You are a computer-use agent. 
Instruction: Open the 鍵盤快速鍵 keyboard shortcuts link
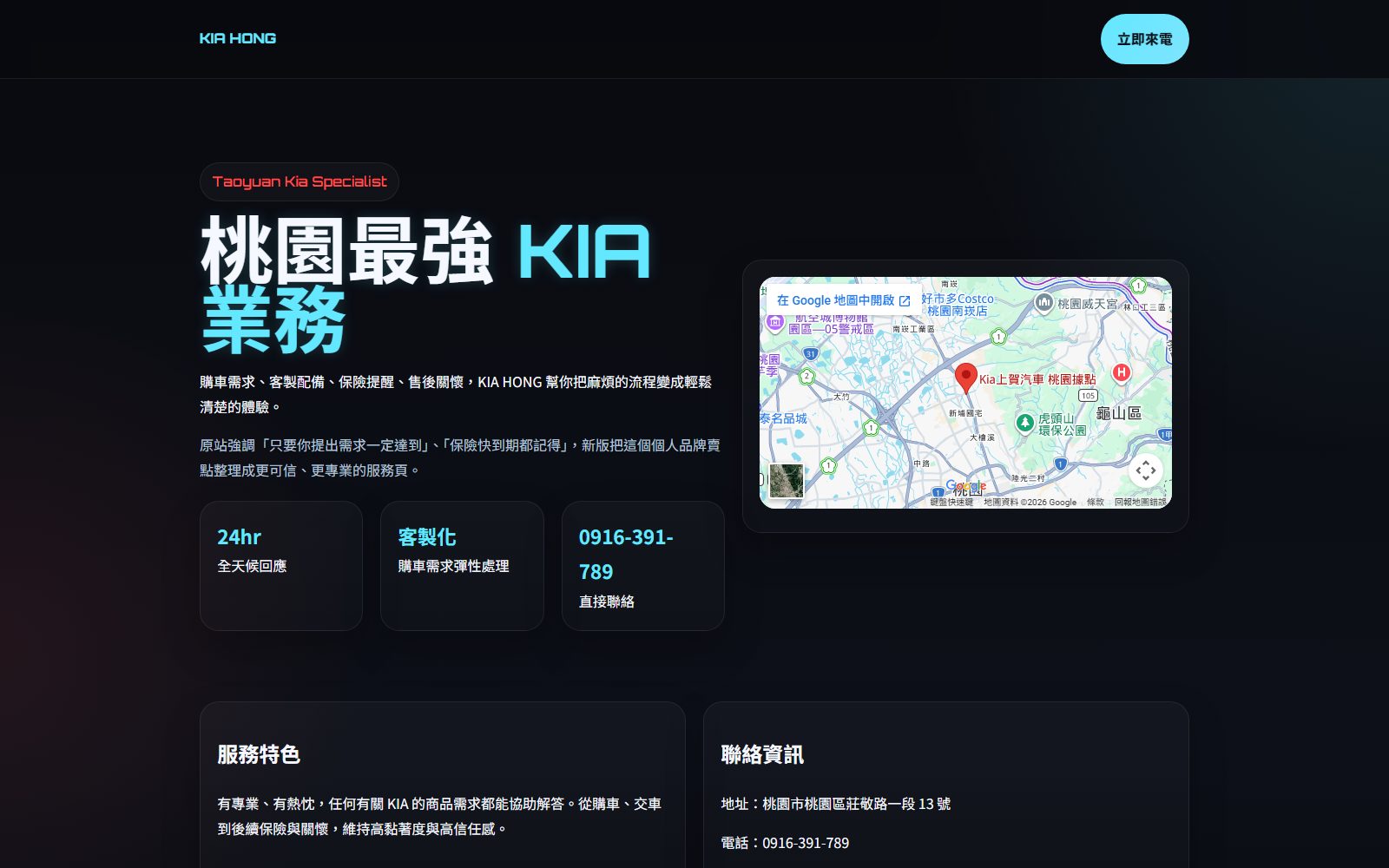click(951, 502)
